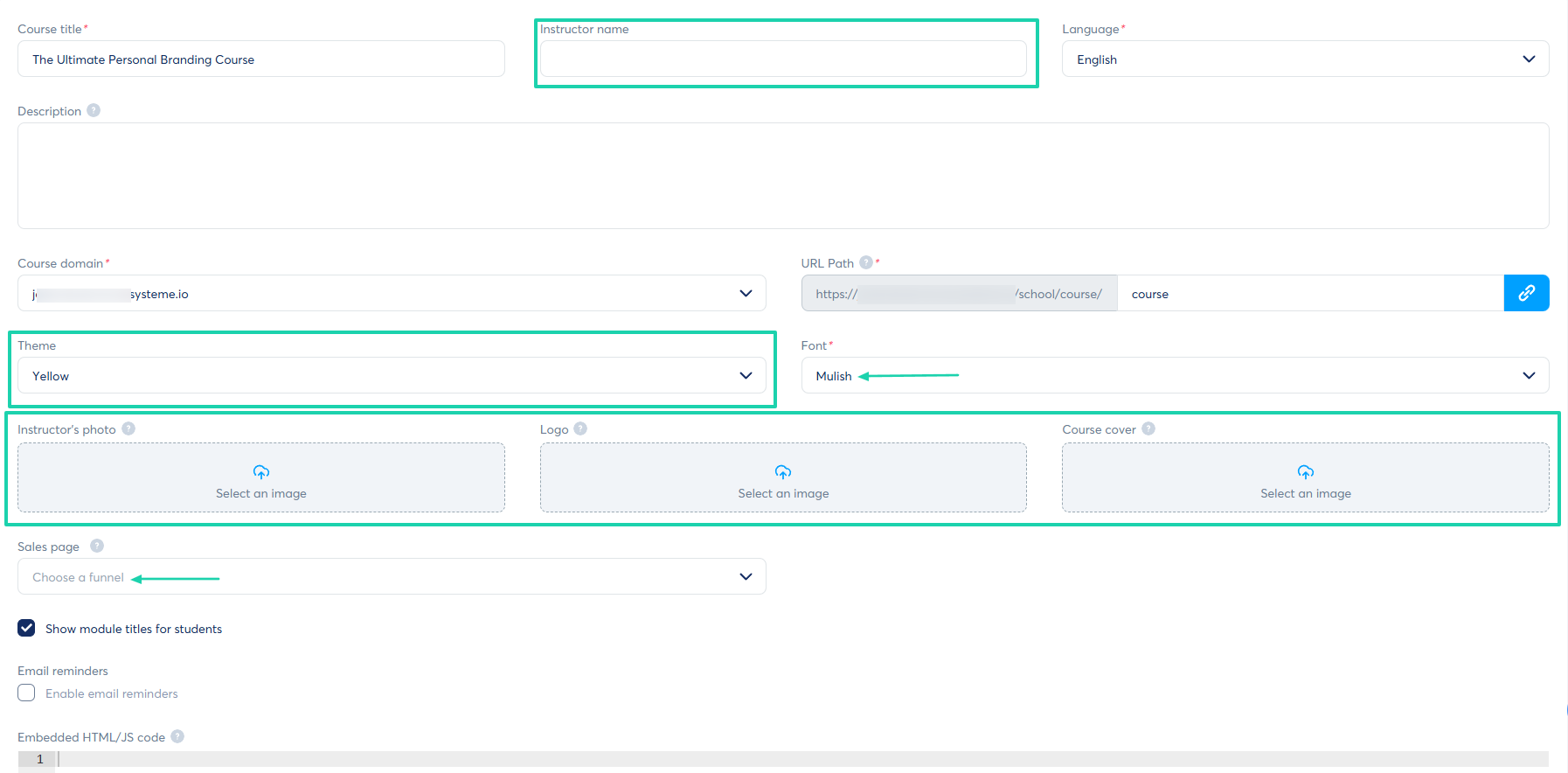Click upload icon in Logo box
Viewport: 1568px width, 773px height.
(783, 472)
